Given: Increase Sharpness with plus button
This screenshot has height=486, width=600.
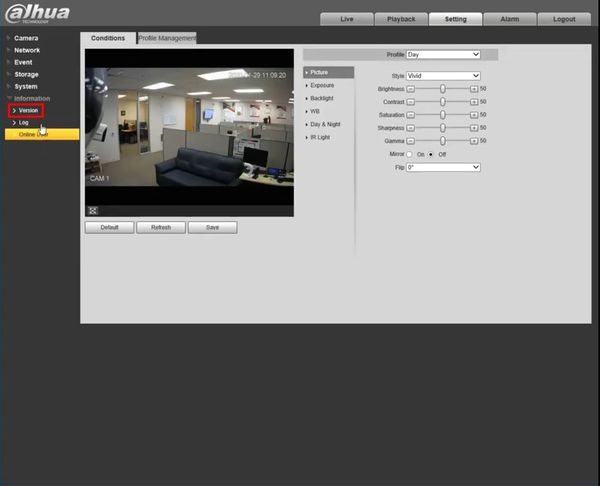Looking at the screenshot, I should [x=474, y=128].
